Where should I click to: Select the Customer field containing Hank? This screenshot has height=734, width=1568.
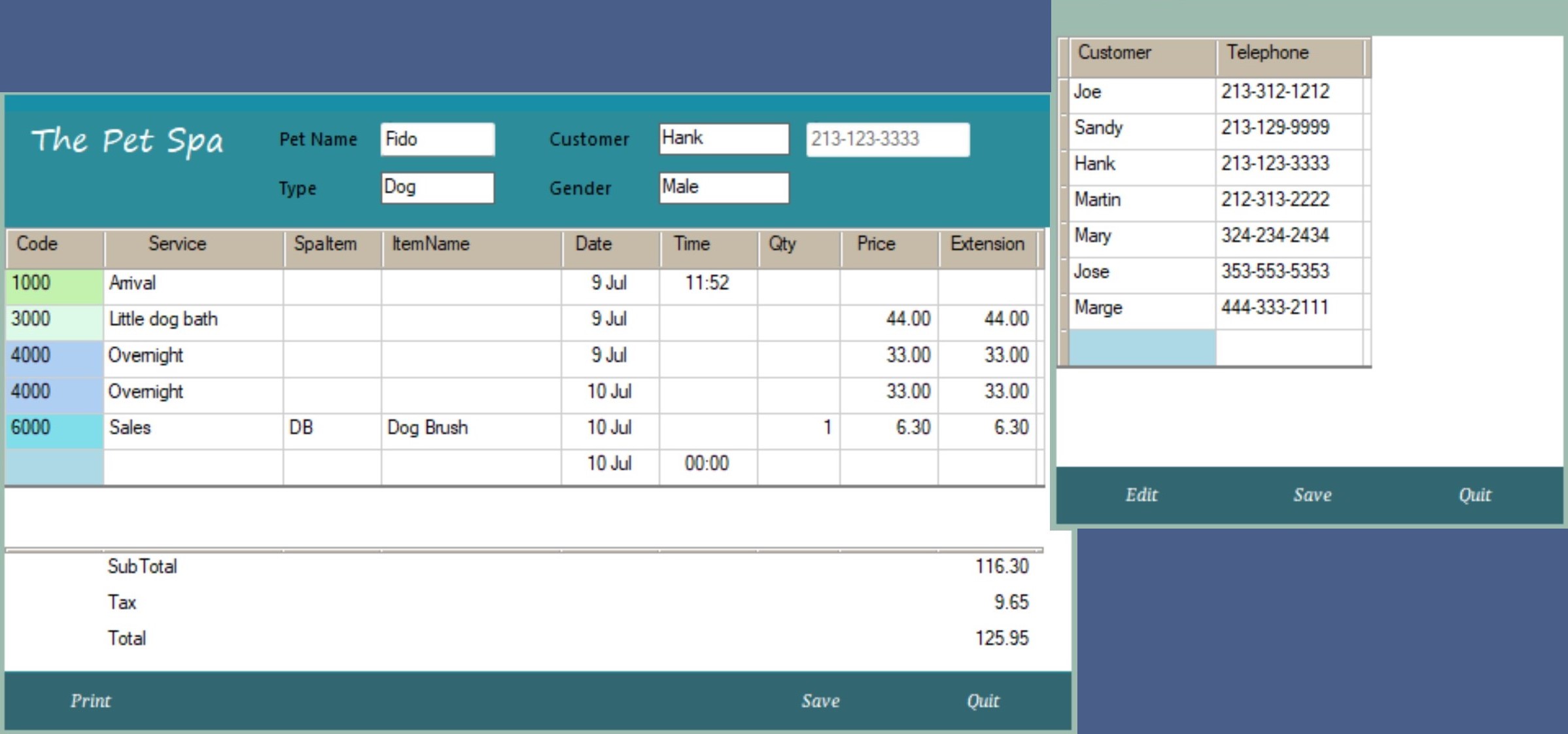(x=723, y=139)
